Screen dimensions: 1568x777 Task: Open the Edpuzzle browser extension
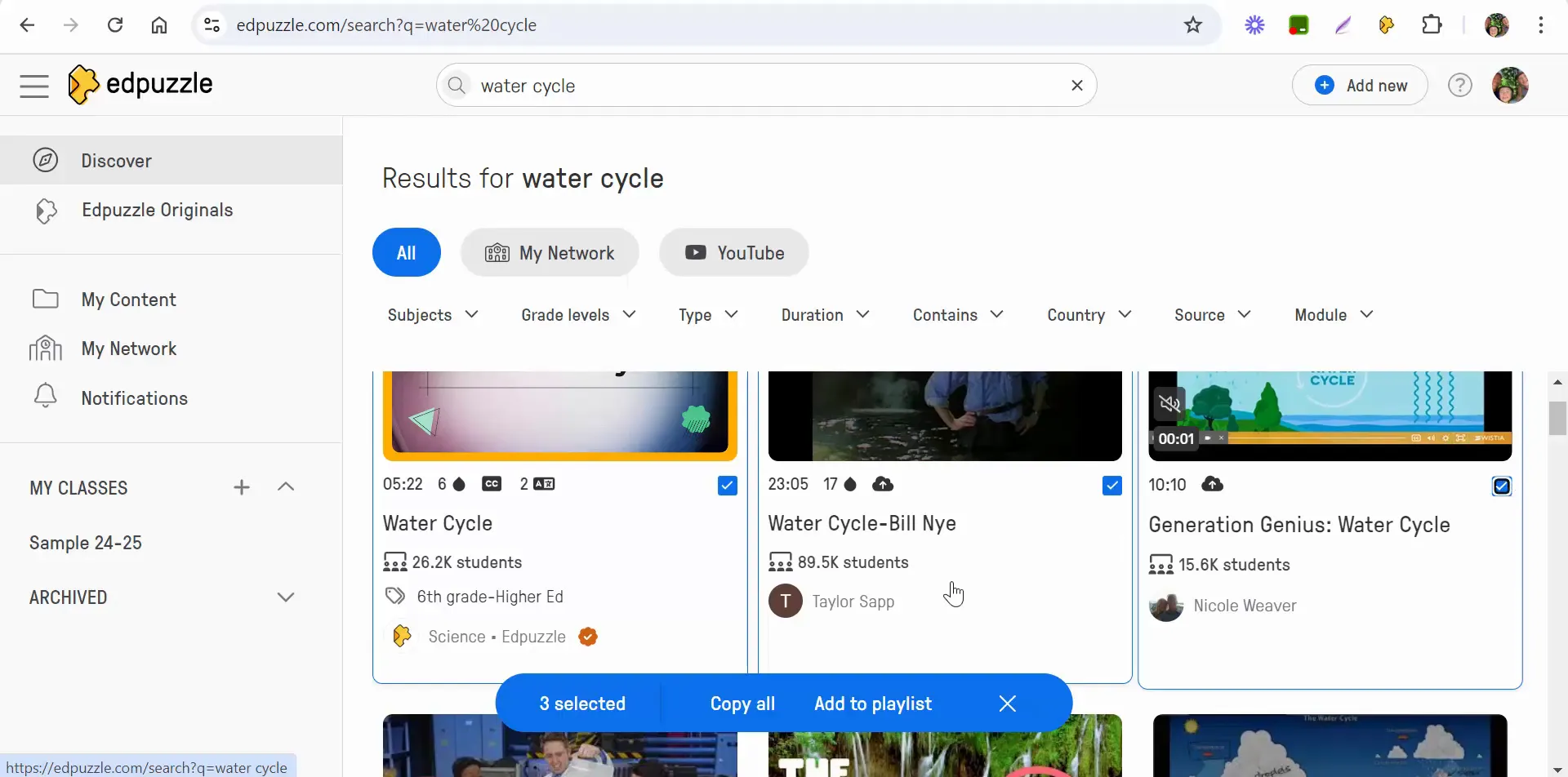(1387, 25)
